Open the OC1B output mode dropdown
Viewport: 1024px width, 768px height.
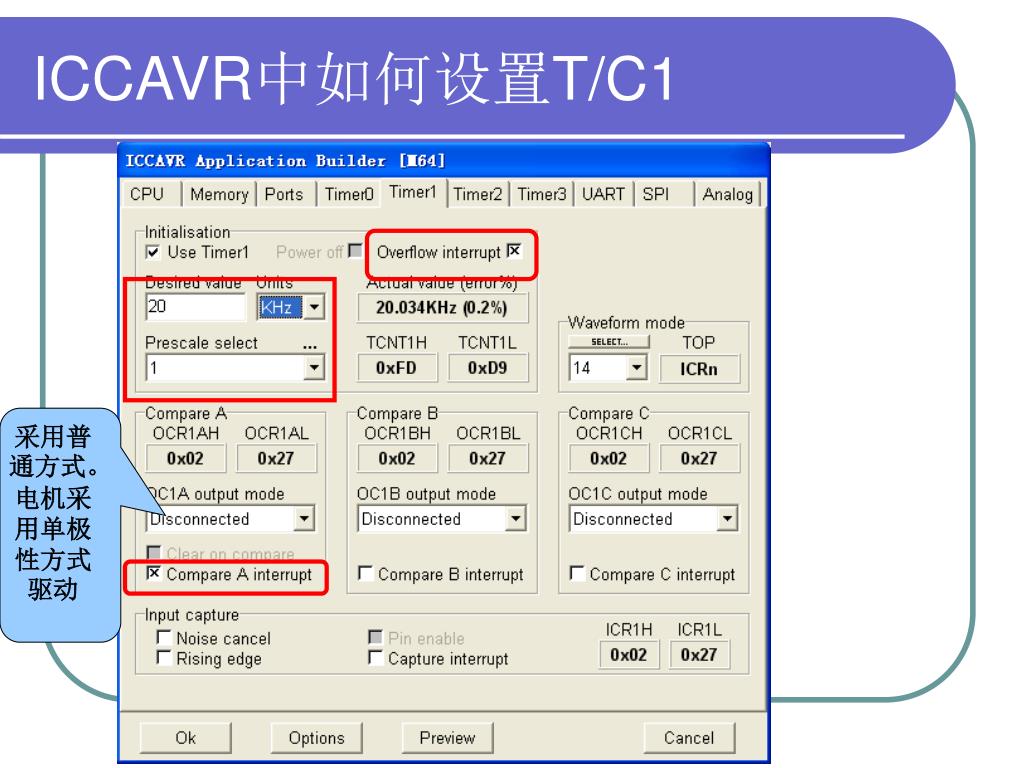click(x=515, y=519)
